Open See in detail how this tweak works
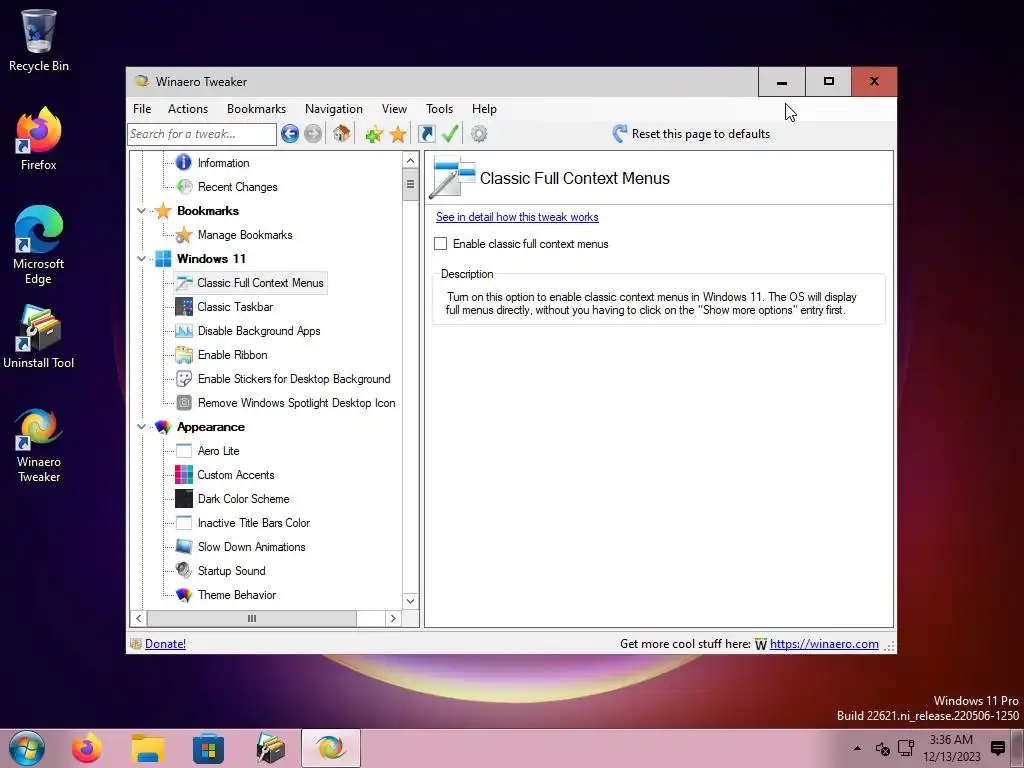Viewport: 1024px width, 768px height. (x=517, y=217)
